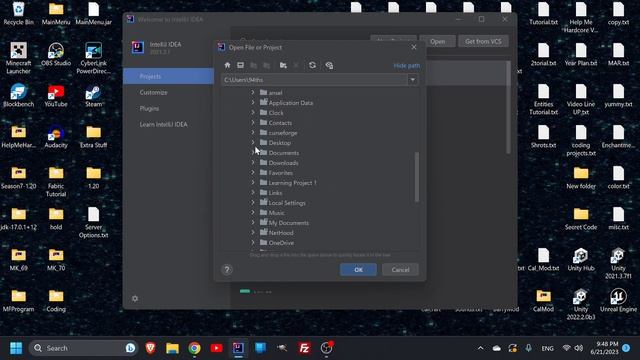Open Windows Start menu

(16, 348)
